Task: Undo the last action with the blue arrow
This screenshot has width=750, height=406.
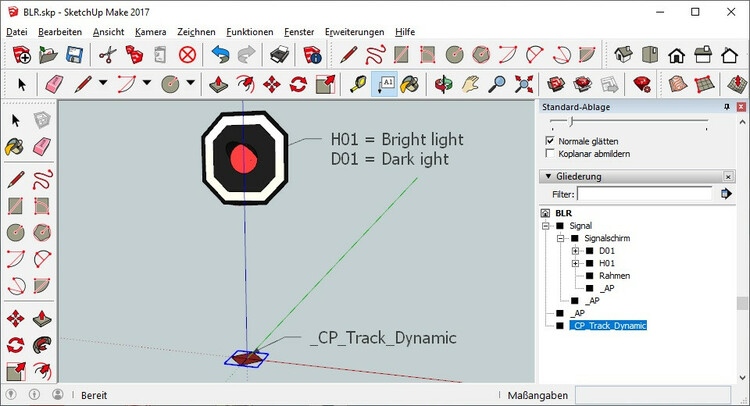Action: point(220,55)
